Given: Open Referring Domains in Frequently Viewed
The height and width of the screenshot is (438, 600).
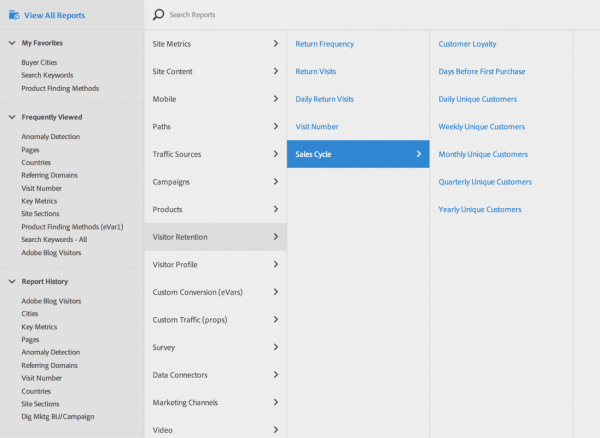Looking at the screenshot, I should pos(49,175).
